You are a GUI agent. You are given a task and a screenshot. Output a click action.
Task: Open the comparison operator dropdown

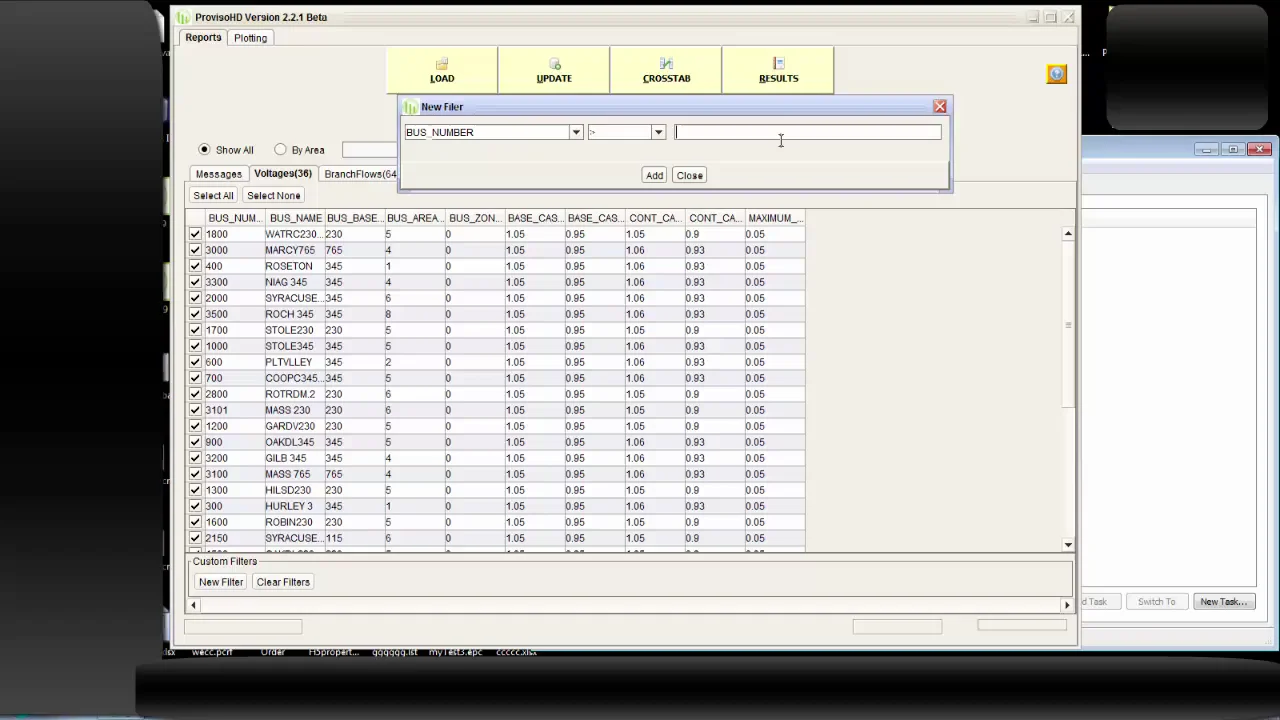click(658, 132)
